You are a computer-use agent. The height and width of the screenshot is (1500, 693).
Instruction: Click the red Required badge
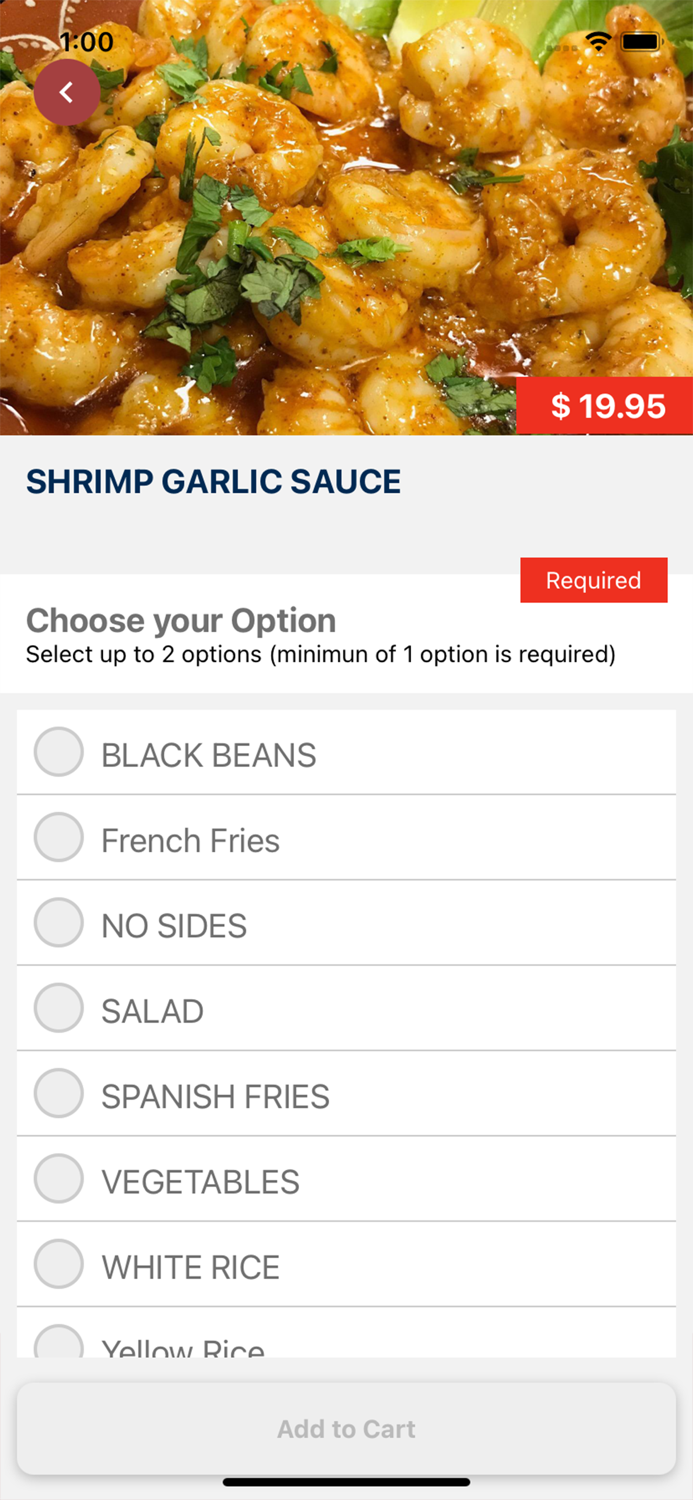(x=593, y=580)
